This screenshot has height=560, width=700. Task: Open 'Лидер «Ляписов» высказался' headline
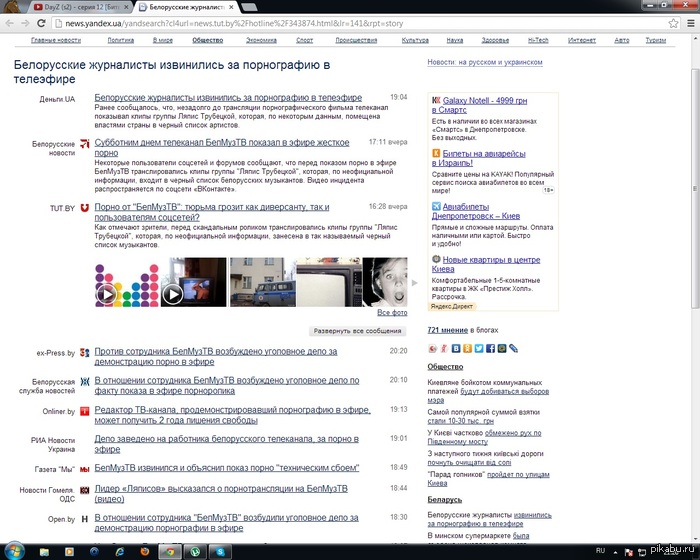pos(221,493)
